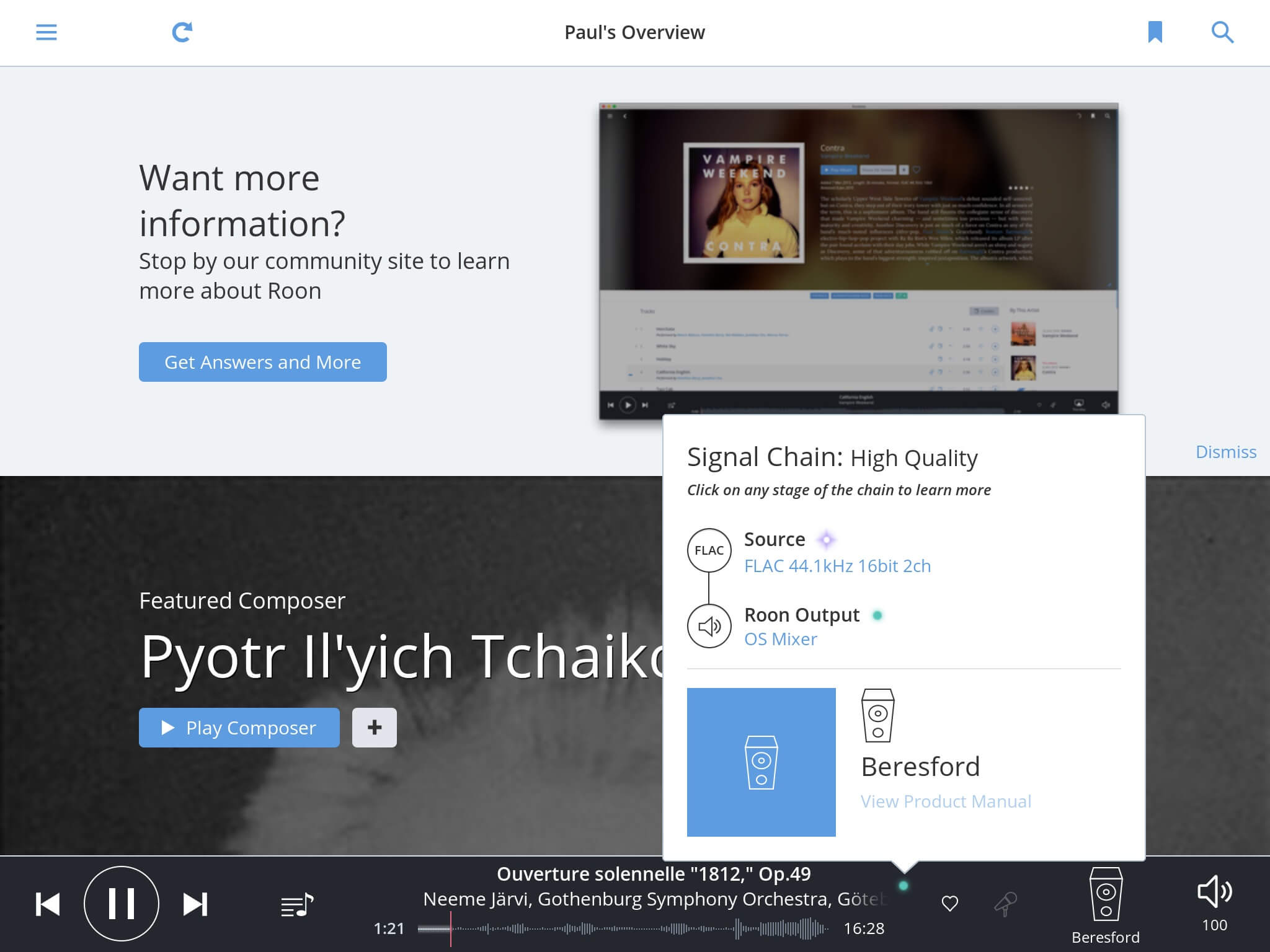
Task: Open search with the magnifier icon
Action: 1222,32
